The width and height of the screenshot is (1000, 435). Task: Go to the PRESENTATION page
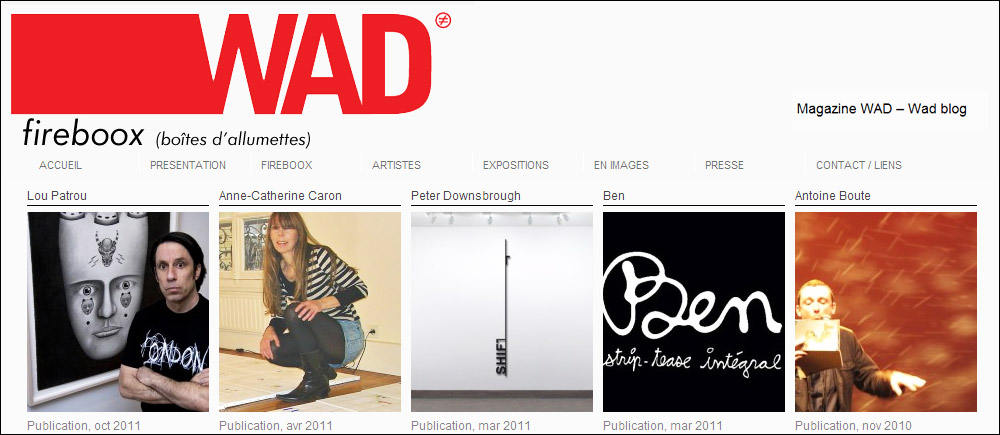click(188, 165)
